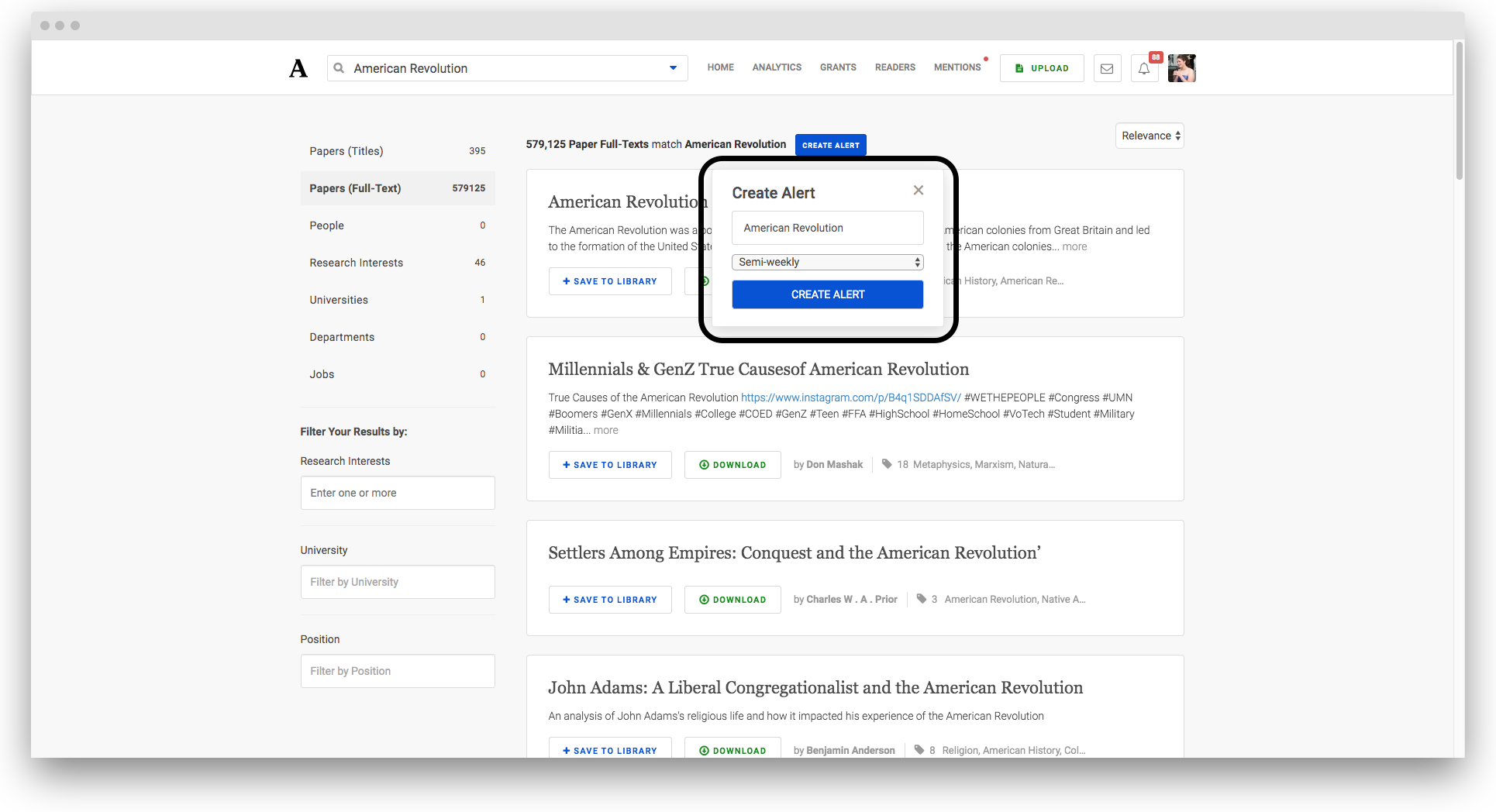Save the John Adams paper to library

click(610, 748)
